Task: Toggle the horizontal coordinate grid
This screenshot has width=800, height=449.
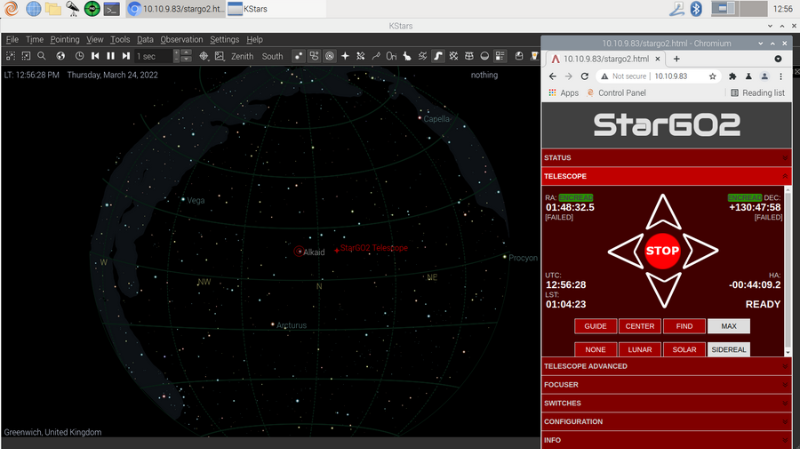Action: (x=469, y=56)
